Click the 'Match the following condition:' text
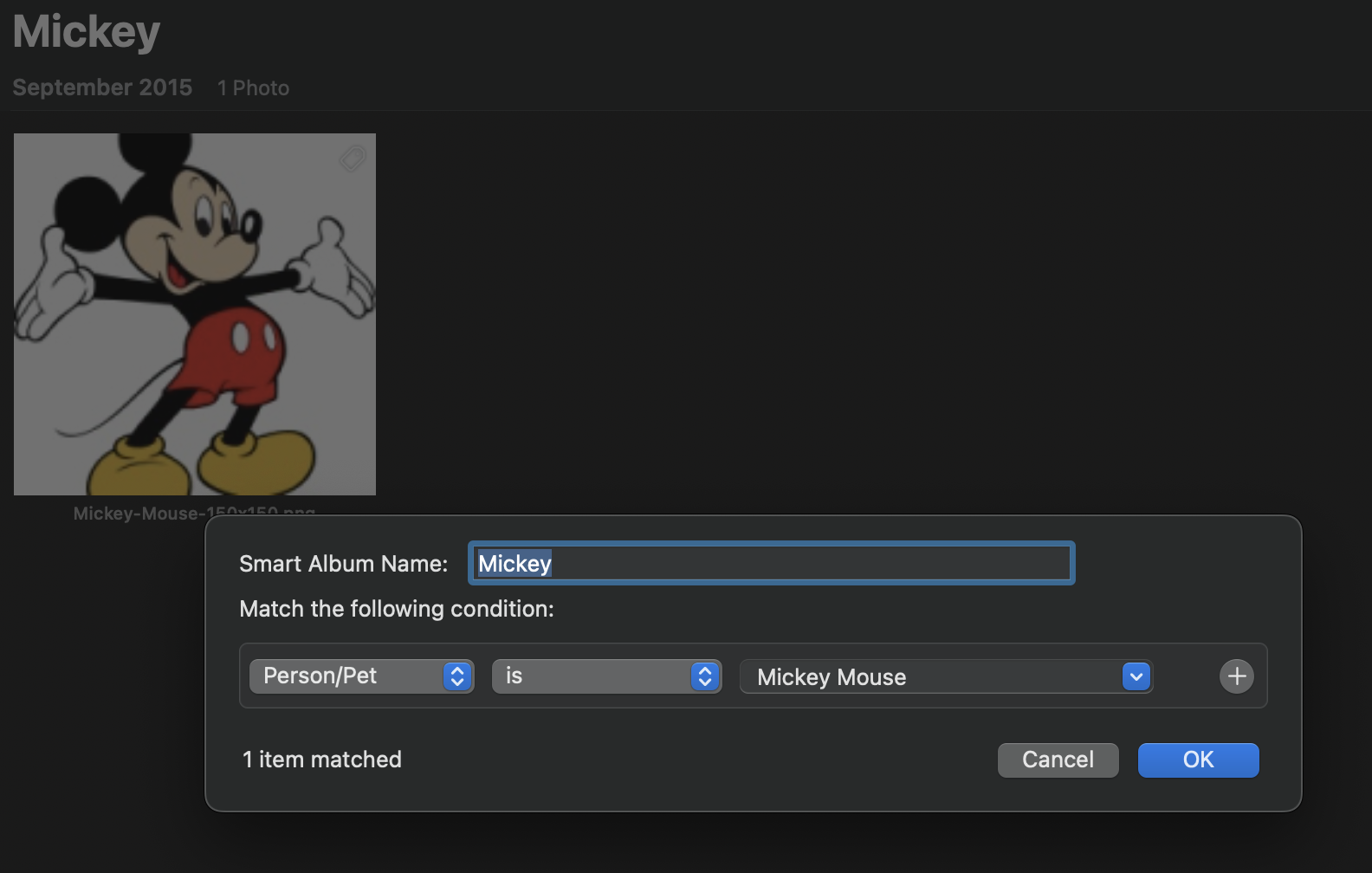1372x873 pixels. pos(397,609)
